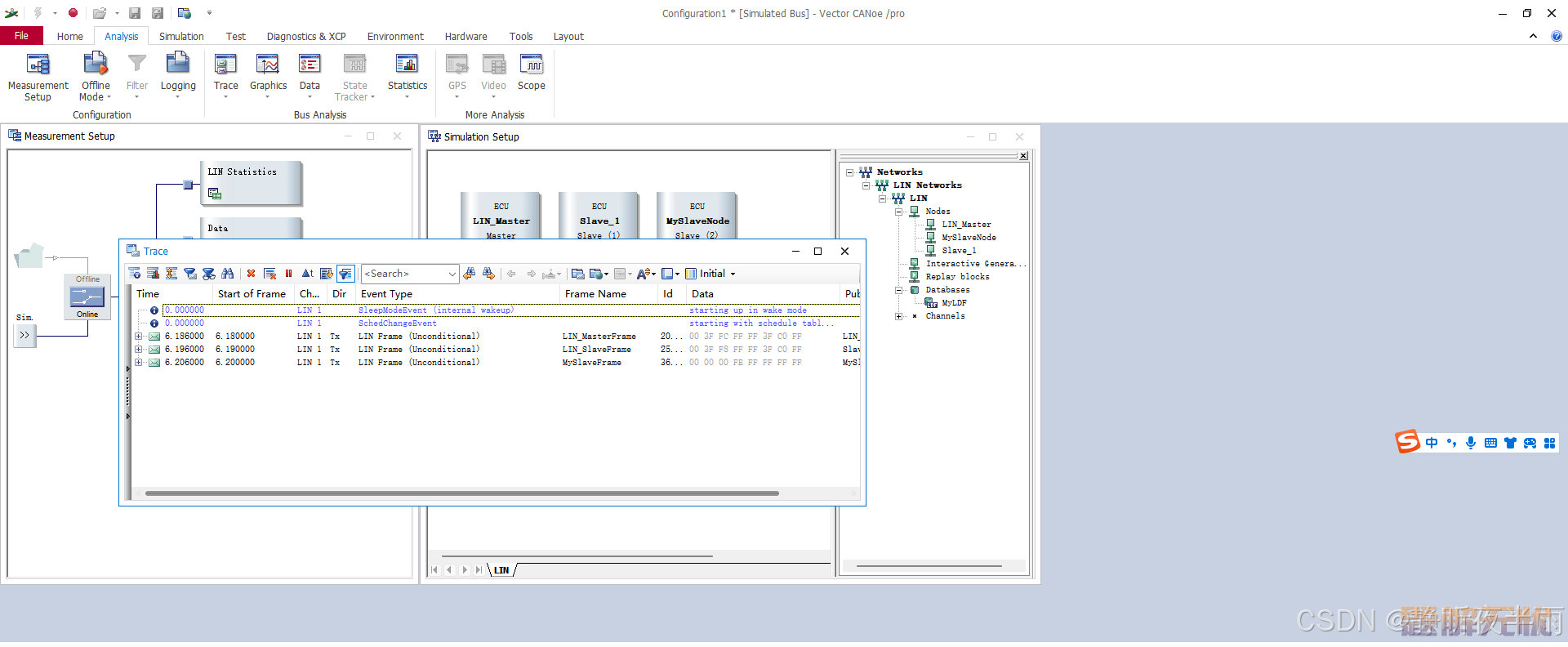The height and width of the screenshot is (647, 1568).
Task: Click the Sogou input method S icon
Action: point(1407,442)
